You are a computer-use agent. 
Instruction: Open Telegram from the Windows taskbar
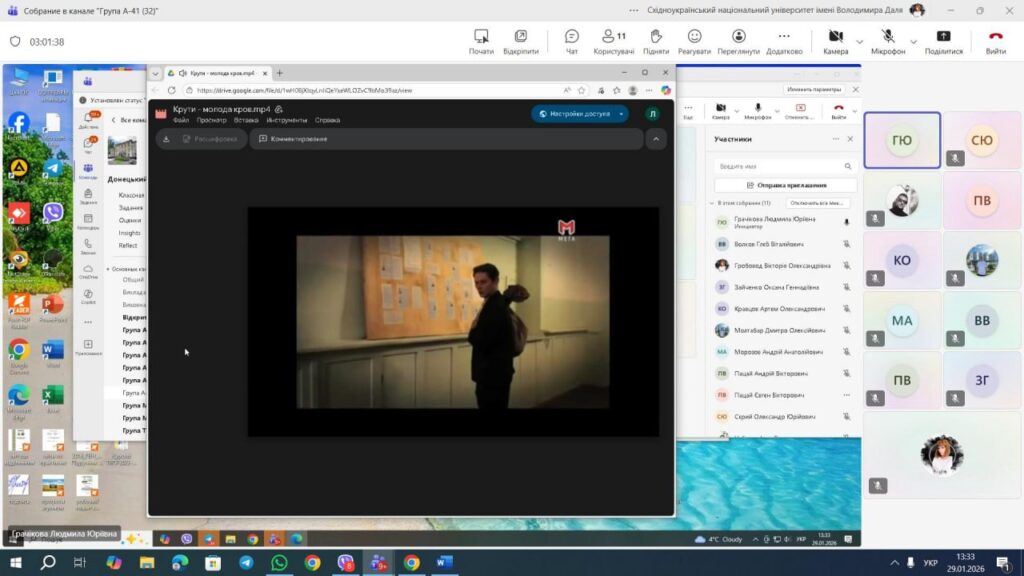click(246, 563)
